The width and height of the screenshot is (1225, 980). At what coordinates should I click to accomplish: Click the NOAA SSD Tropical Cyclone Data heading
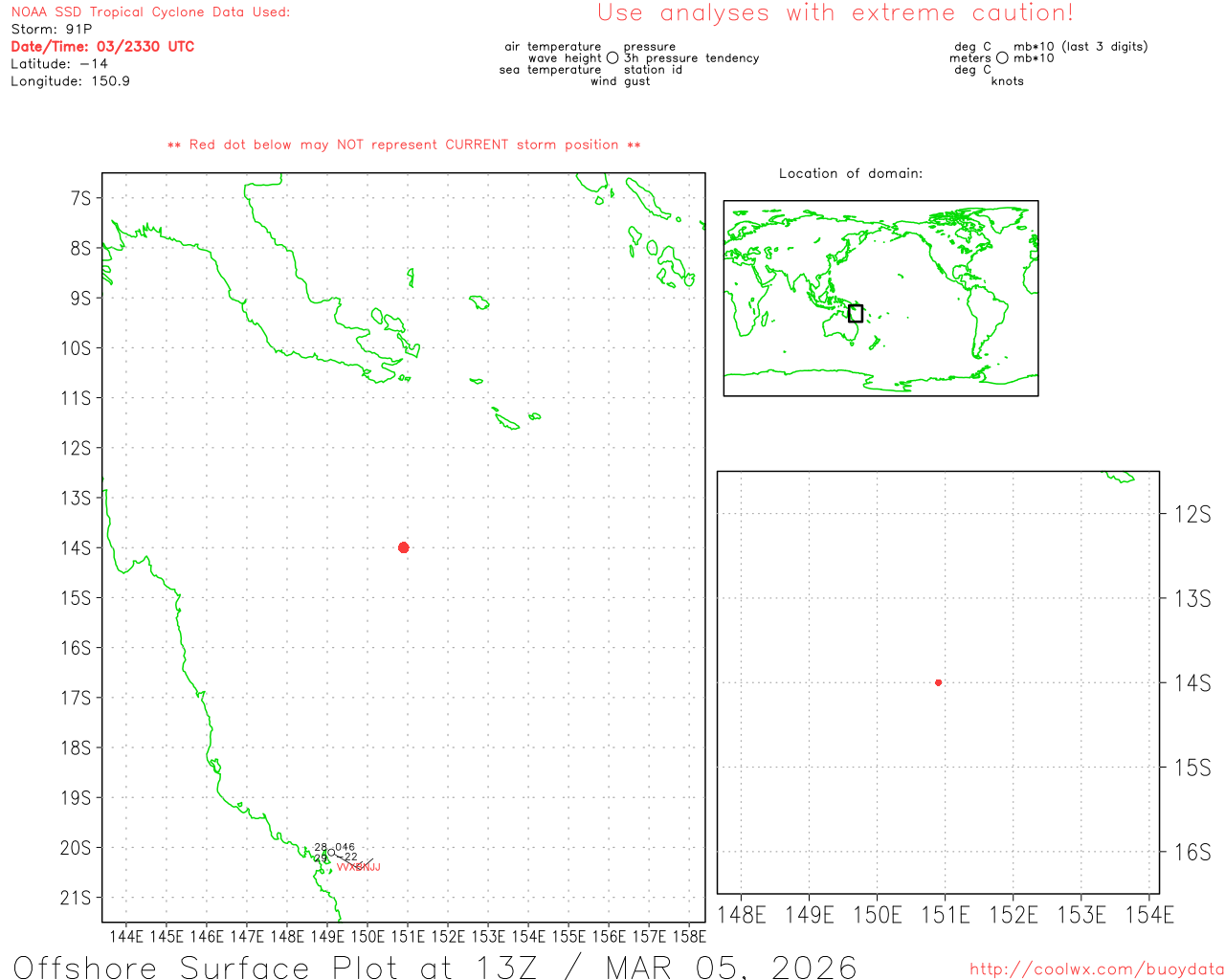coord(150,12)
